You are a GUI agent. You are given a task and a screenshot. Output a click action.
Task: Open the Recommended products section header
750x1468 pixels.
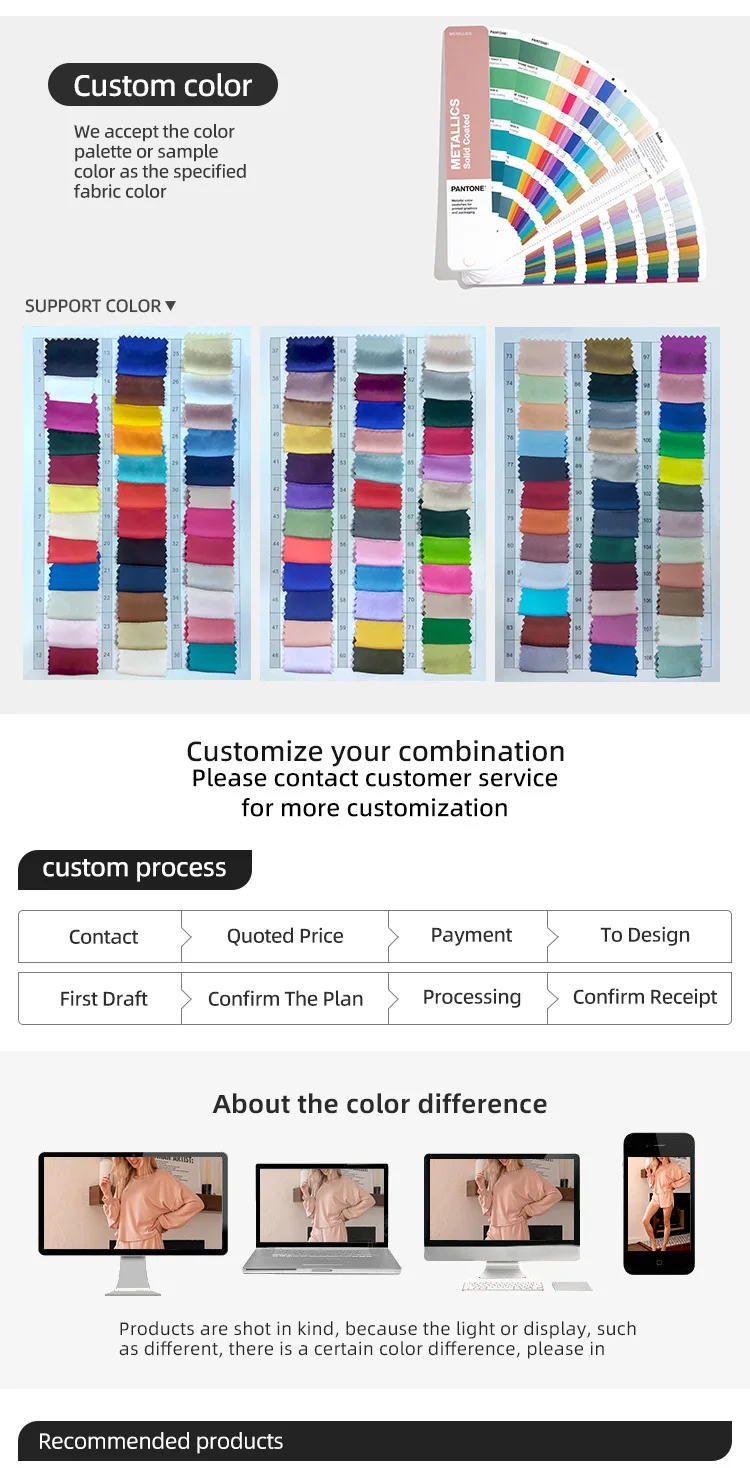coord(160,1442)
